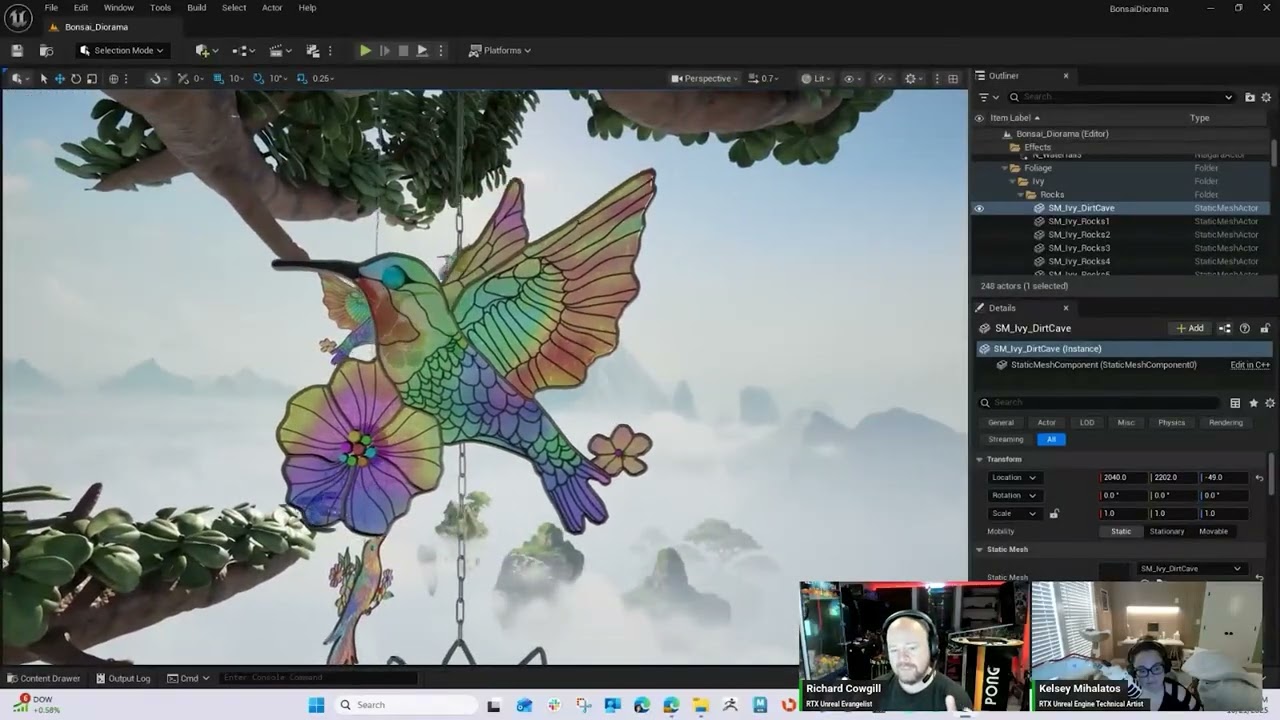Image resolution: width=1280 pixels, height=720 pixels.
Task: Select the Physics filter in Details
Action: click(x=1171, y=422)
